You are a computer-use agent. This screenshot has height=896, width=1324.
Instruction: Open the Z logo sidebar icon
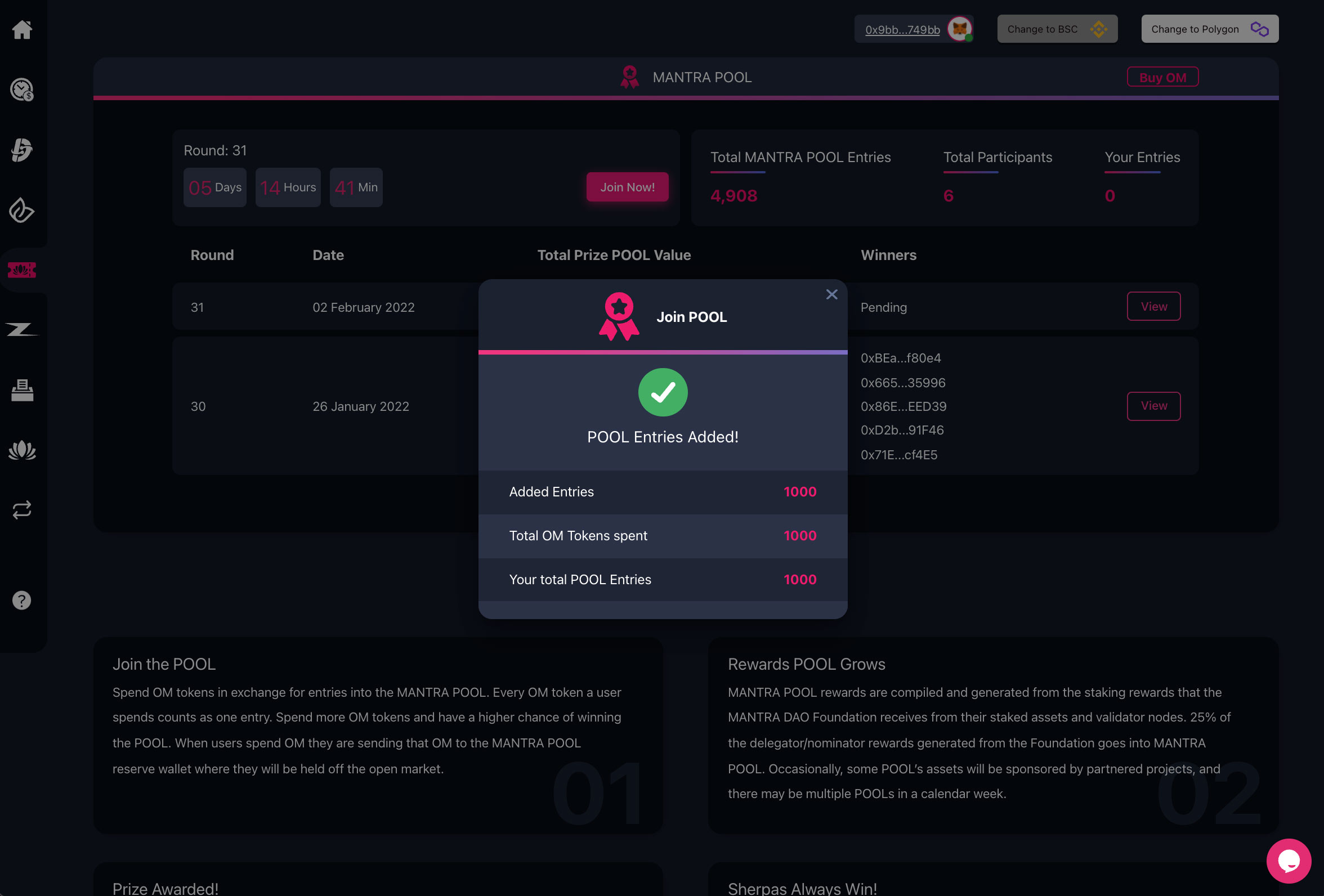[22, 329]
